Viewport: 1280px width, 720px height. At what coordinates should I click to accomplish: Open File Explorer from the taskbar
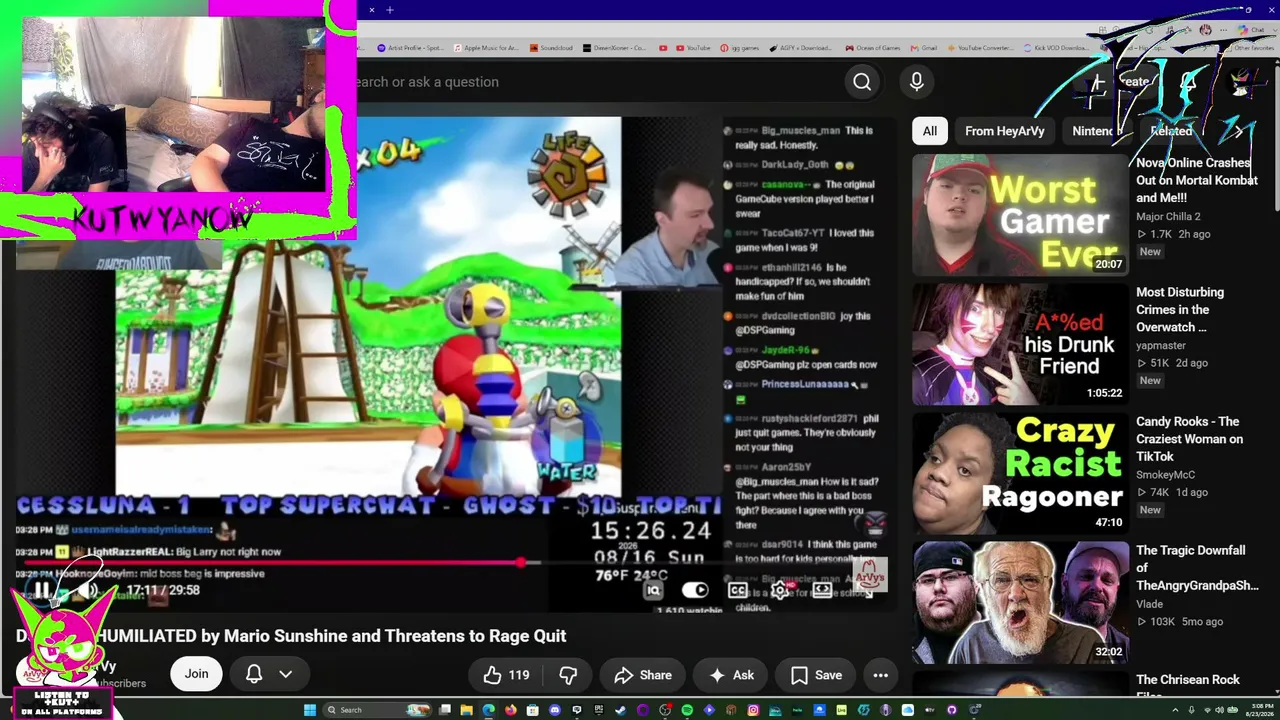coord(466,710)
